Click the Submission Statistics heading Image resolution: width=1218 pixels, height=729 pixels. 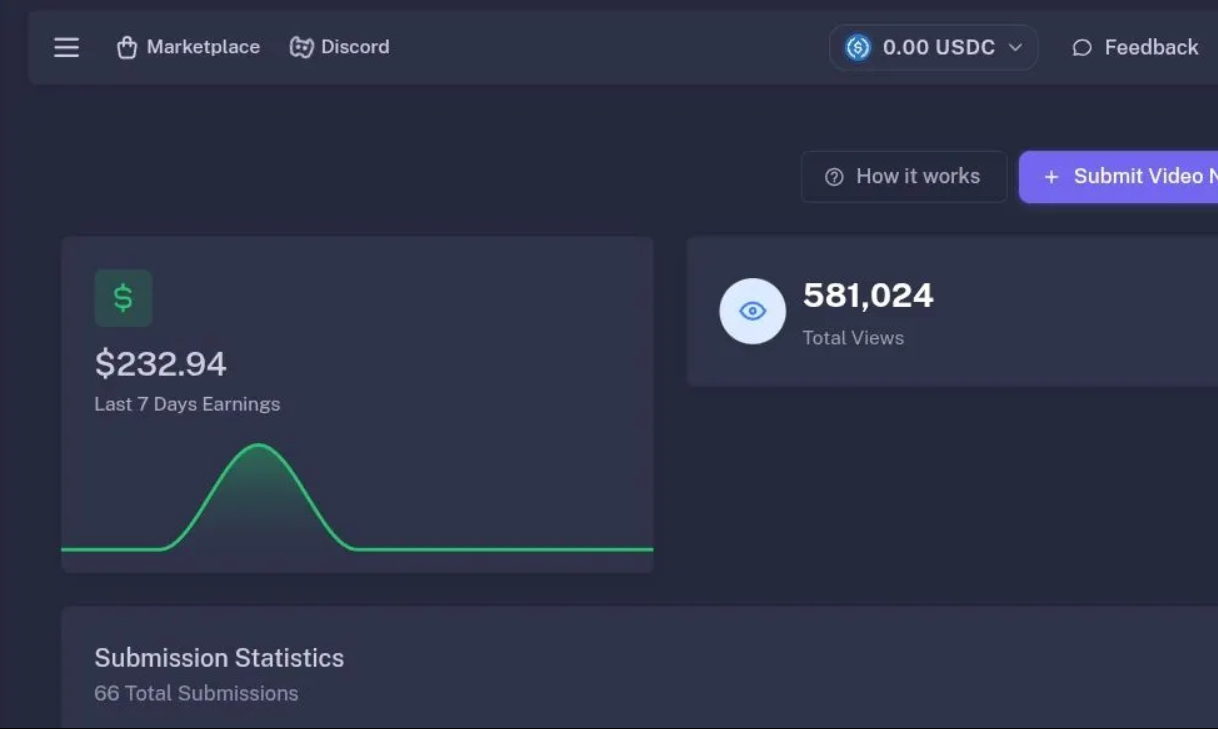[x=218, y=658]
